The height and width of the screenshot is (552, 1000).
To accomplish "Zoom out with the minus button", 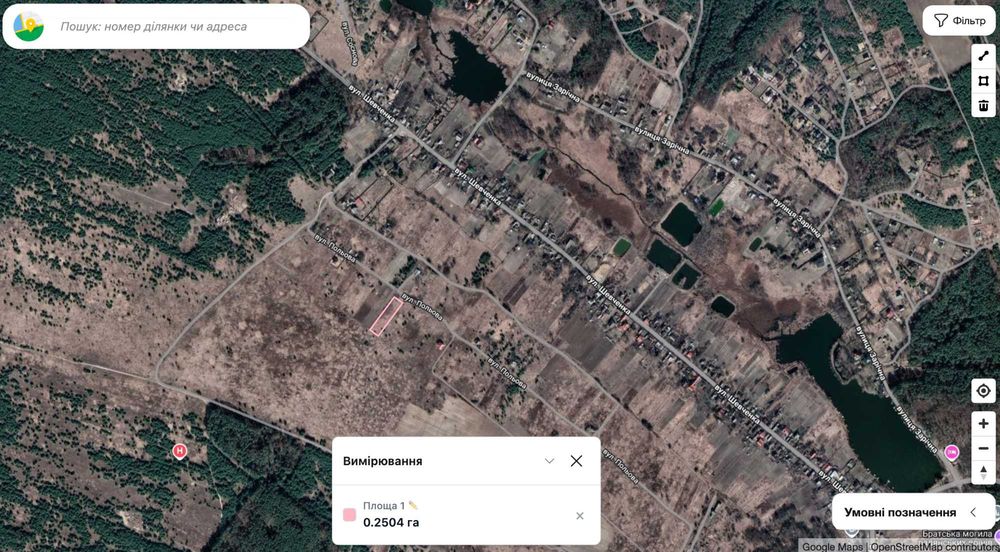I will point(983,448).
